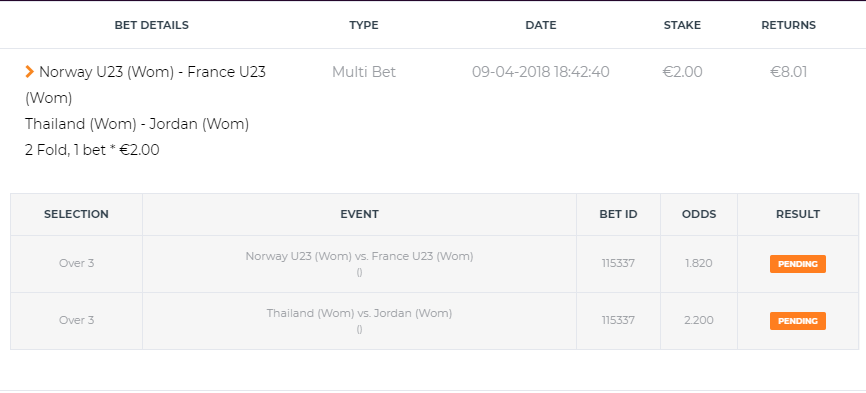Click the 1.820 odds value
Viewport: 866px width, 393px height.
699,263
